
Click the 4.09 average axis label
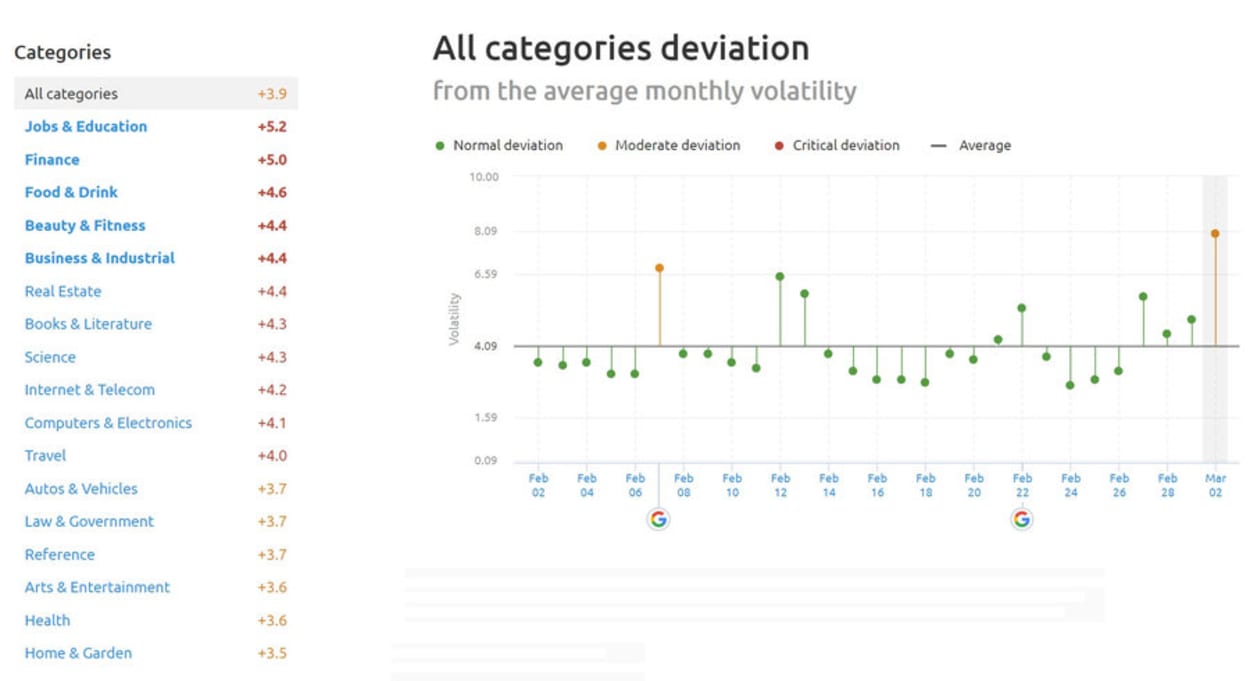pos(486,346)
